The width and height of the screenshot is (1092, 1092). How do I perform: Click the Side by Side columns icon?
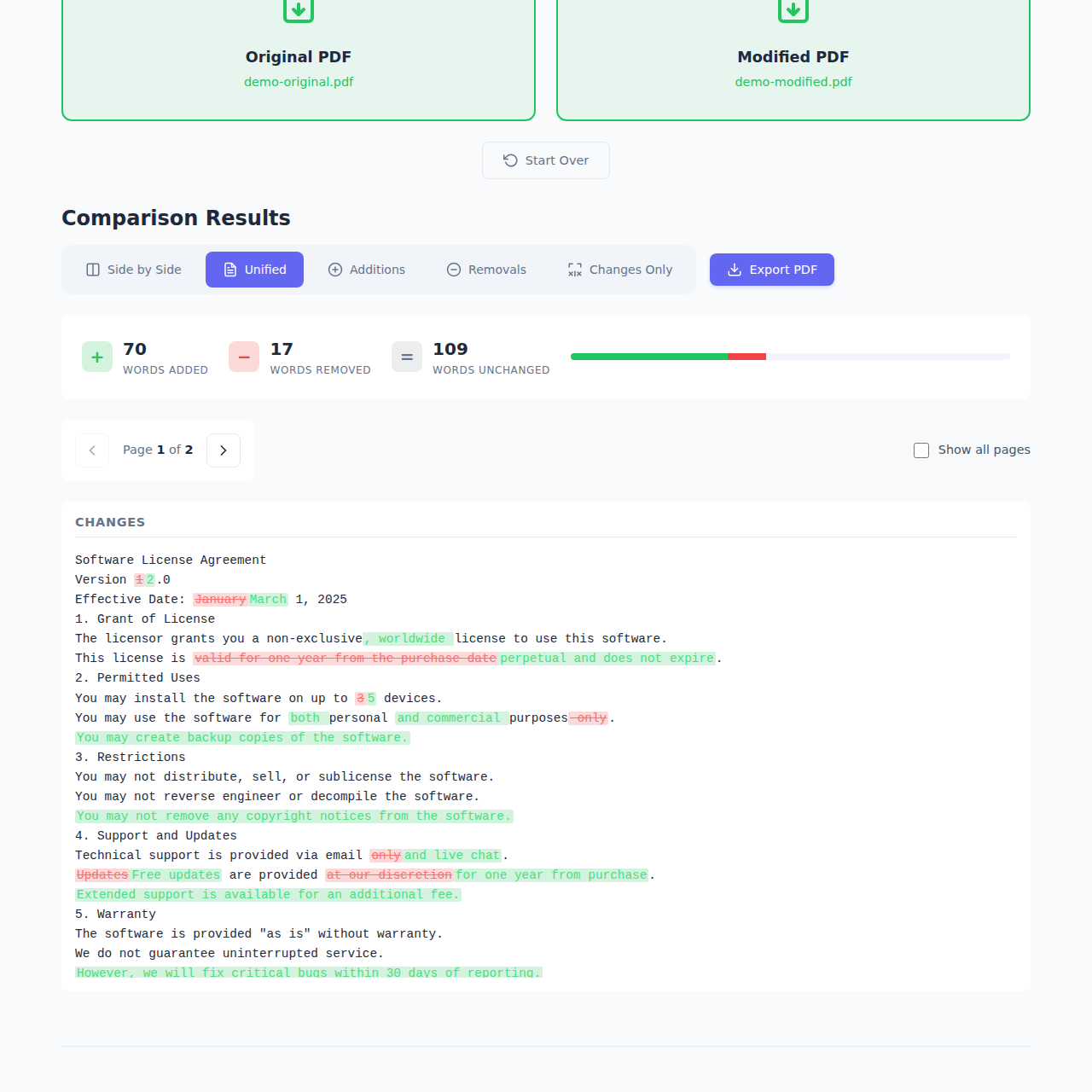coord(93,270)
